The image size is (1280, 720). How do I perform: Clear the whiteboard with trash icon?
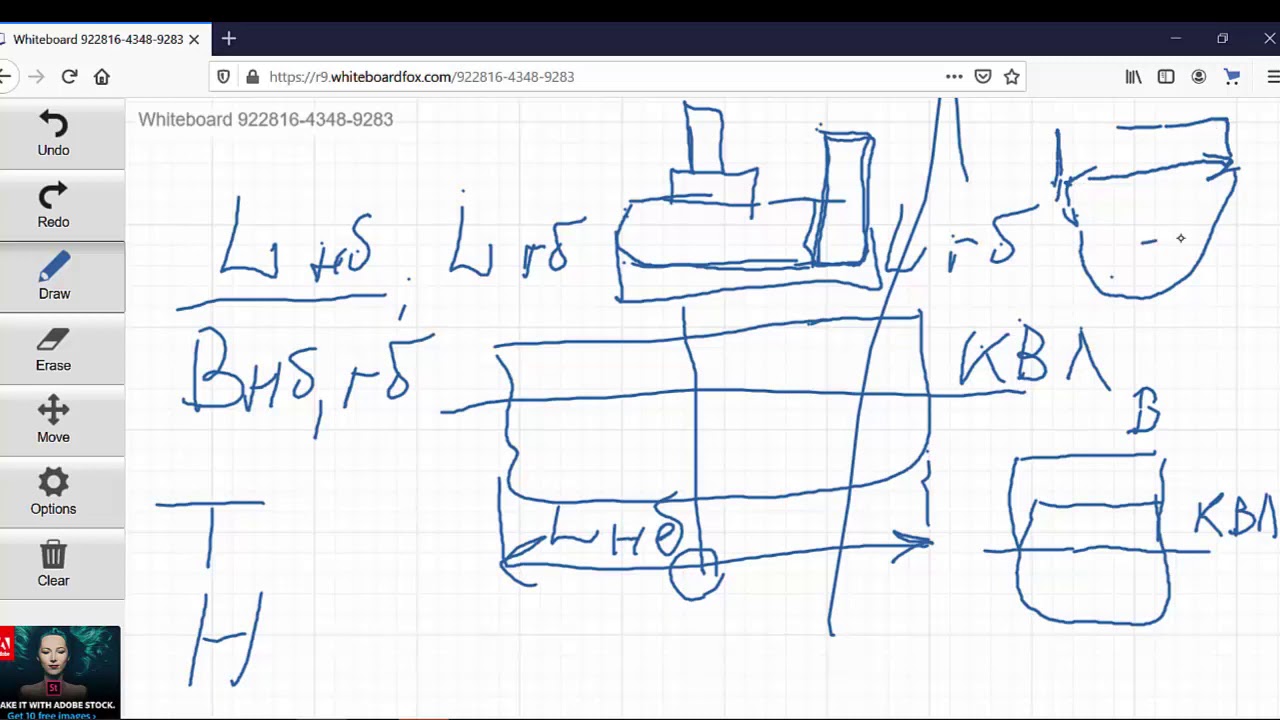pos(54,565)
